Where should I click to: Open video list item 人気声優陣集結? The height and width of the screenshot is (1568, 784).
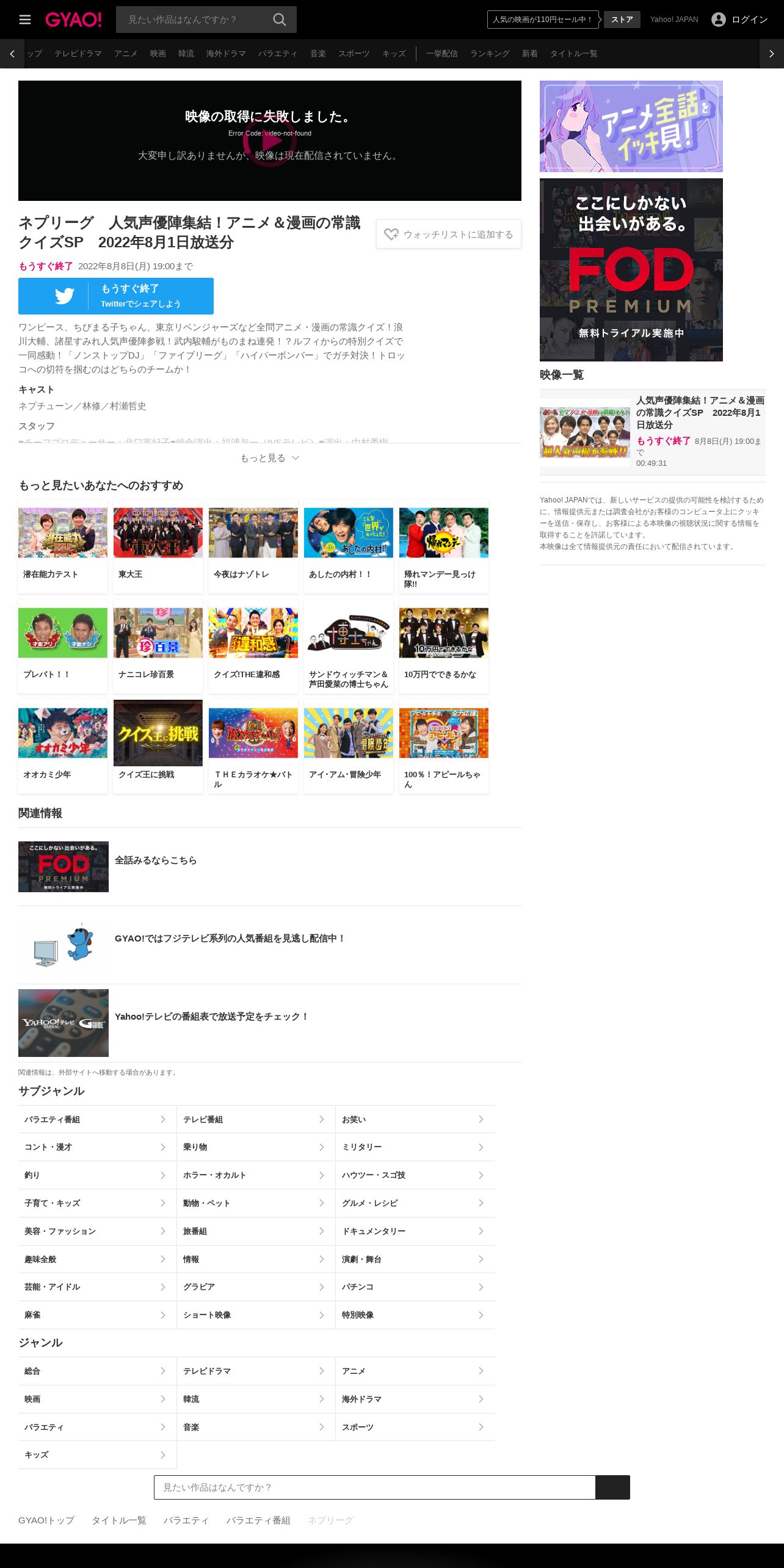tap(653, 432)
